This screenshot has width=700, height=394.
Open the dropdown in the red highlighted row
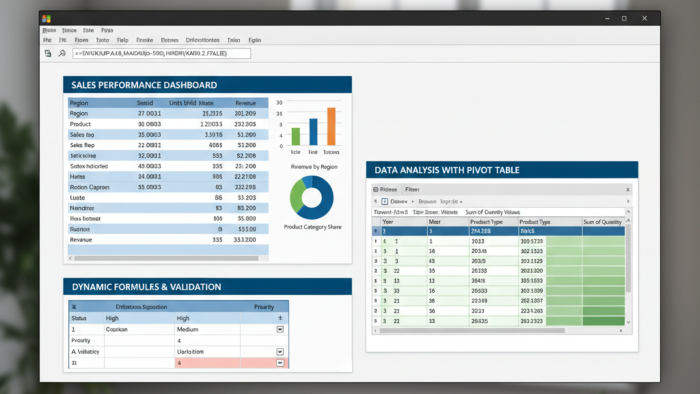point(280,363)
